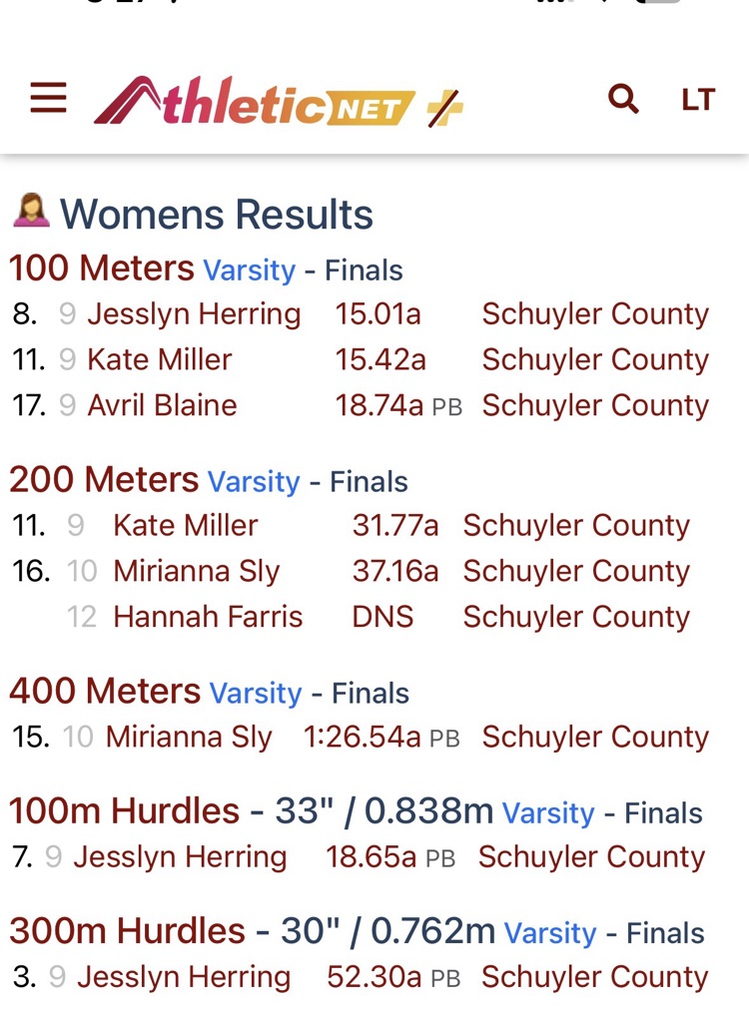Open the 300m Hurdles event link
The height and width of the screenshot is (1024, 749).
[127, 931]
